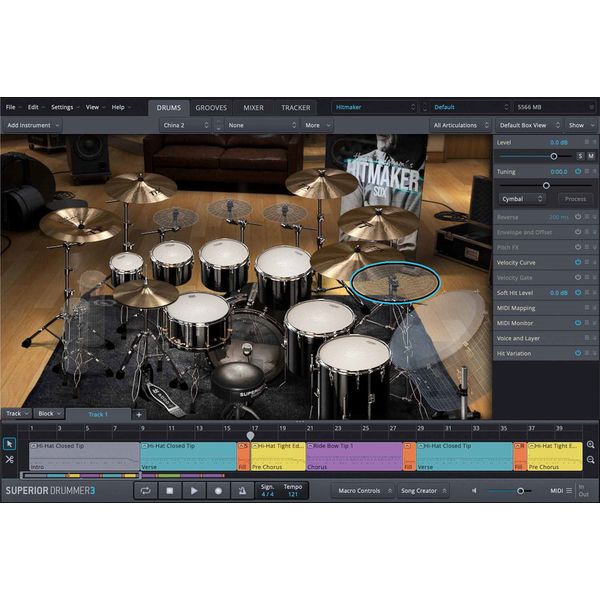The width and height of the screenshot is (600, 600).
Task: Open the Voice and Layer menu icon
Action: [x=587, y=338]
